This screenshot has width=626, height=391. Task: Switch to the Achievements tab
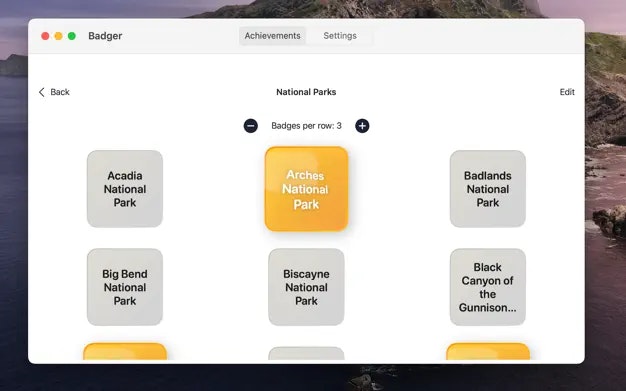click(272, 36)
